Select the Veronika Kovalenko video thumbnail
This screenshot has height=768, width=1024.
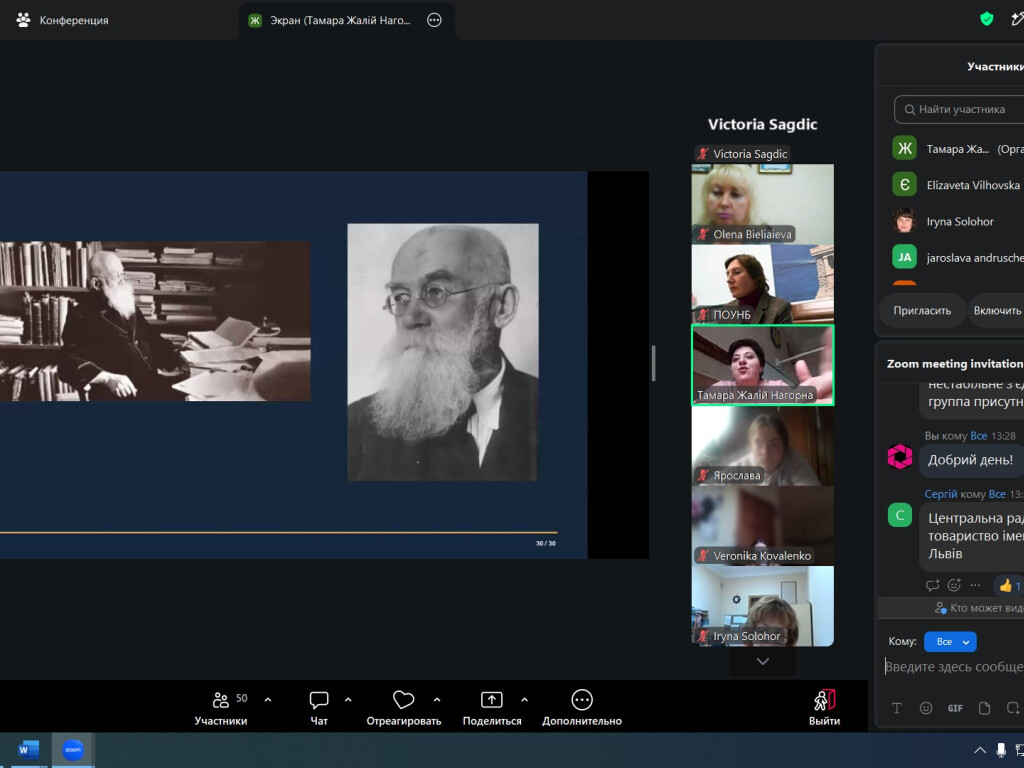pos(763,526)
